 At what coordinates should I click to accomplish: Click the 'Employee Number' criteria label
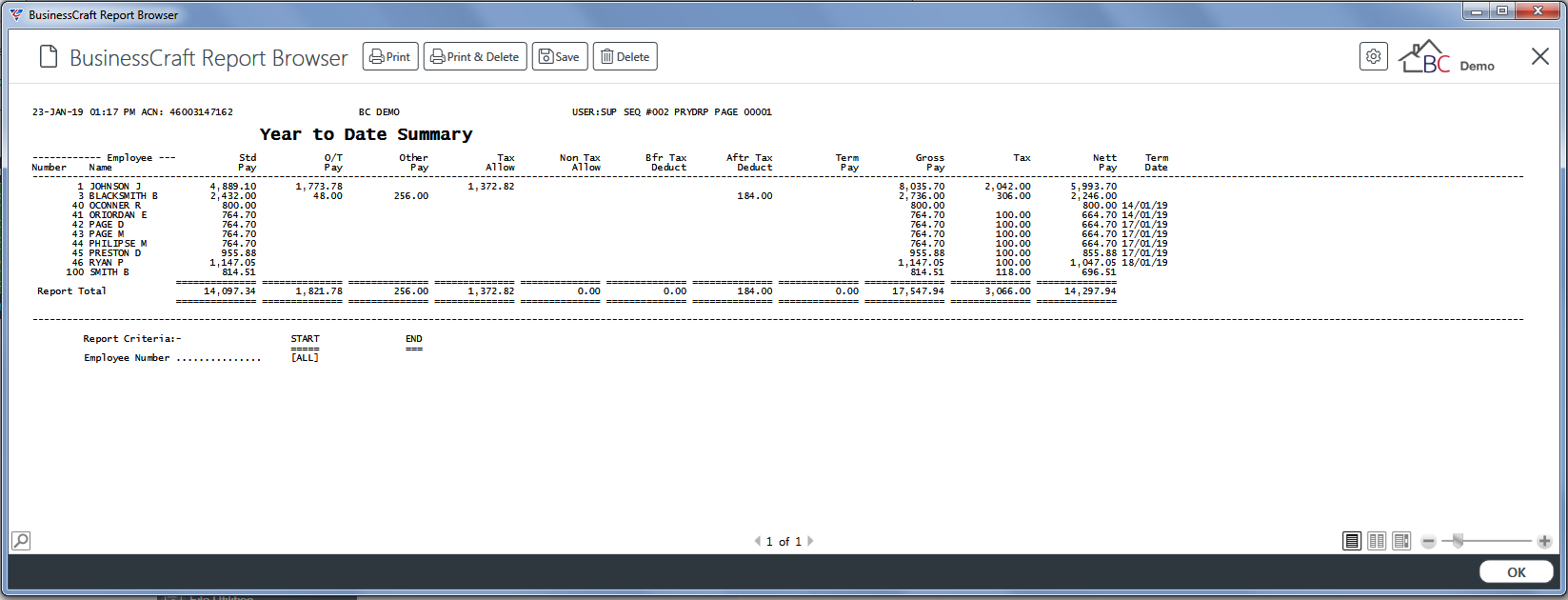coord(127,358)
